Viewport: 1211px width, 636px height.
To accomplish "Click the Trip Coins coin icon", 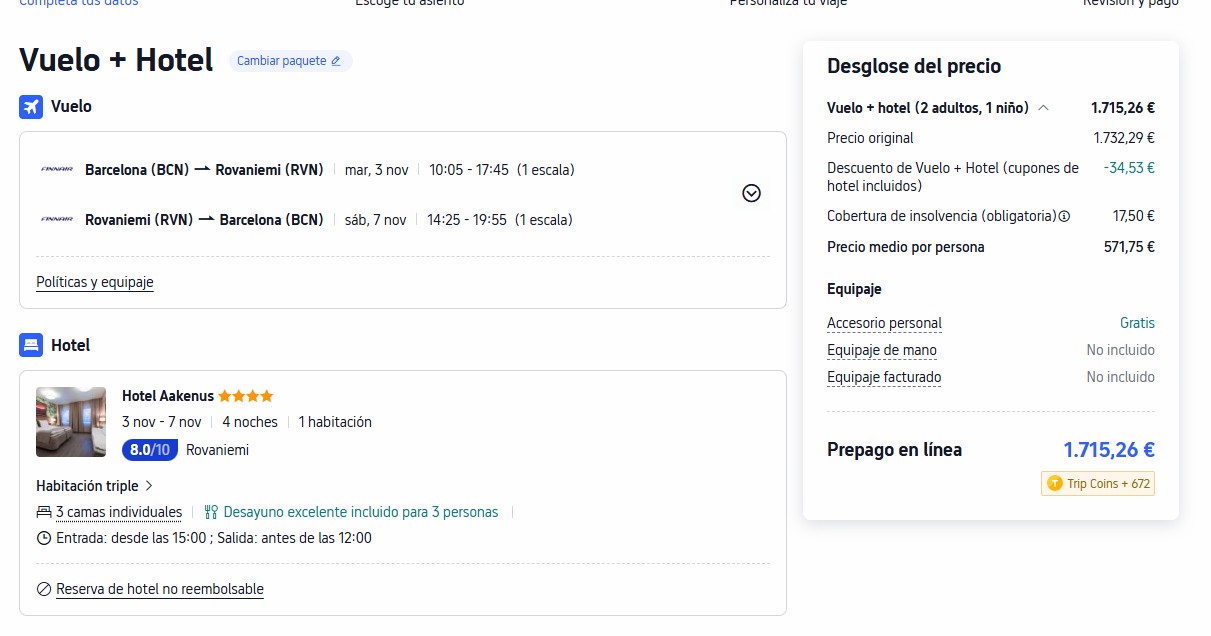I will click(1054, 484).
